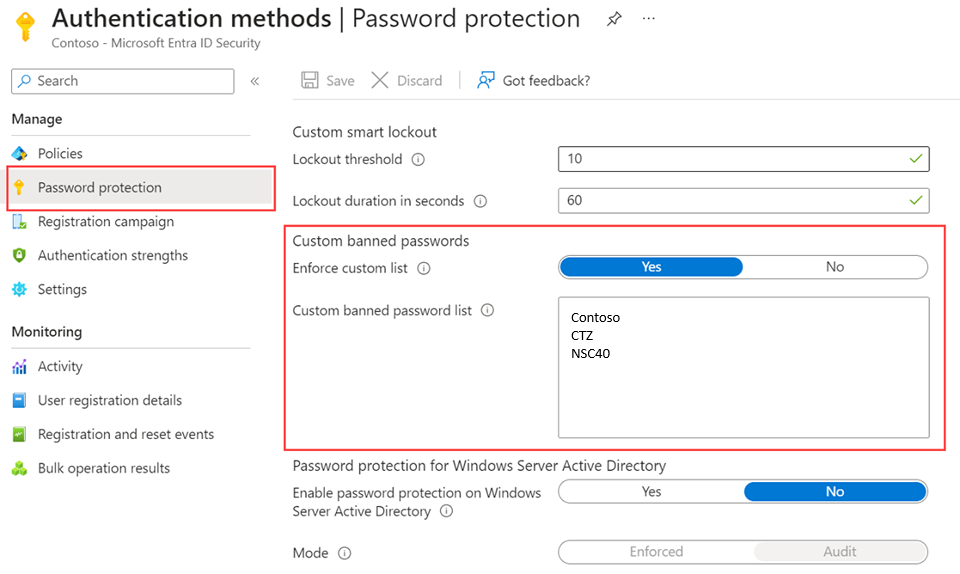Go to Authentication strengths
Screen dimensions: 960x574
point(112,256)
